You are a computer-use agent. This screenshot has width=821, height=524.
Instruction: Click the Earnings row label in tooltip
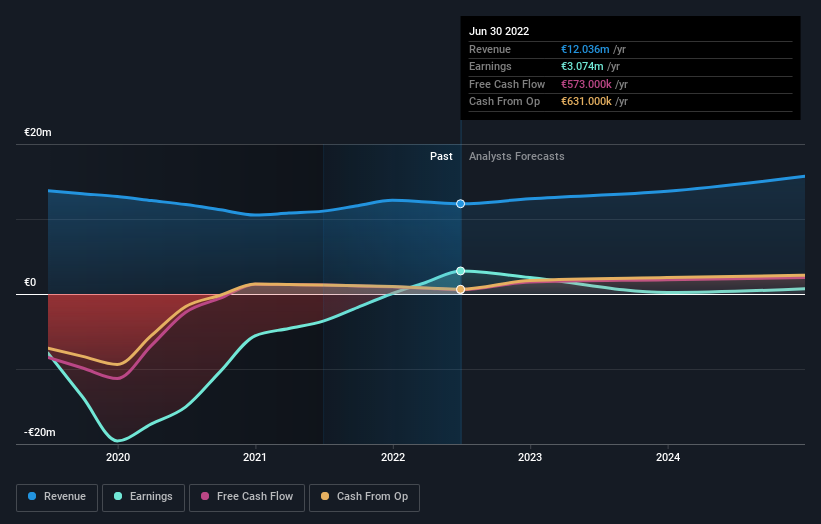[490, 66]
